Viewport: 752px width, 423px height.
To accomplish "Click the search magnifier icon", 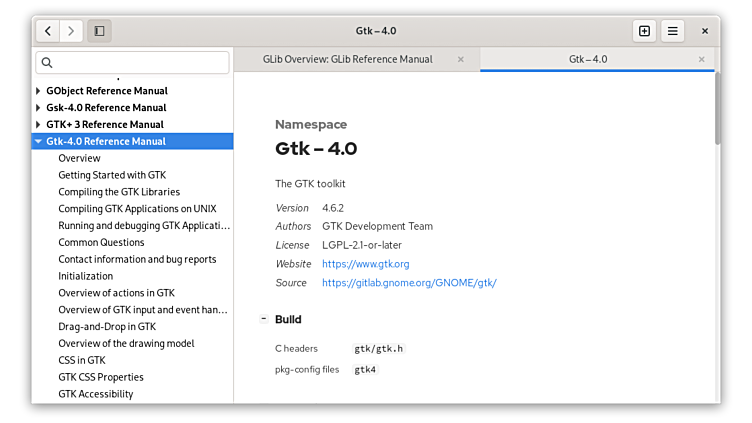I will tap(46, 63).
